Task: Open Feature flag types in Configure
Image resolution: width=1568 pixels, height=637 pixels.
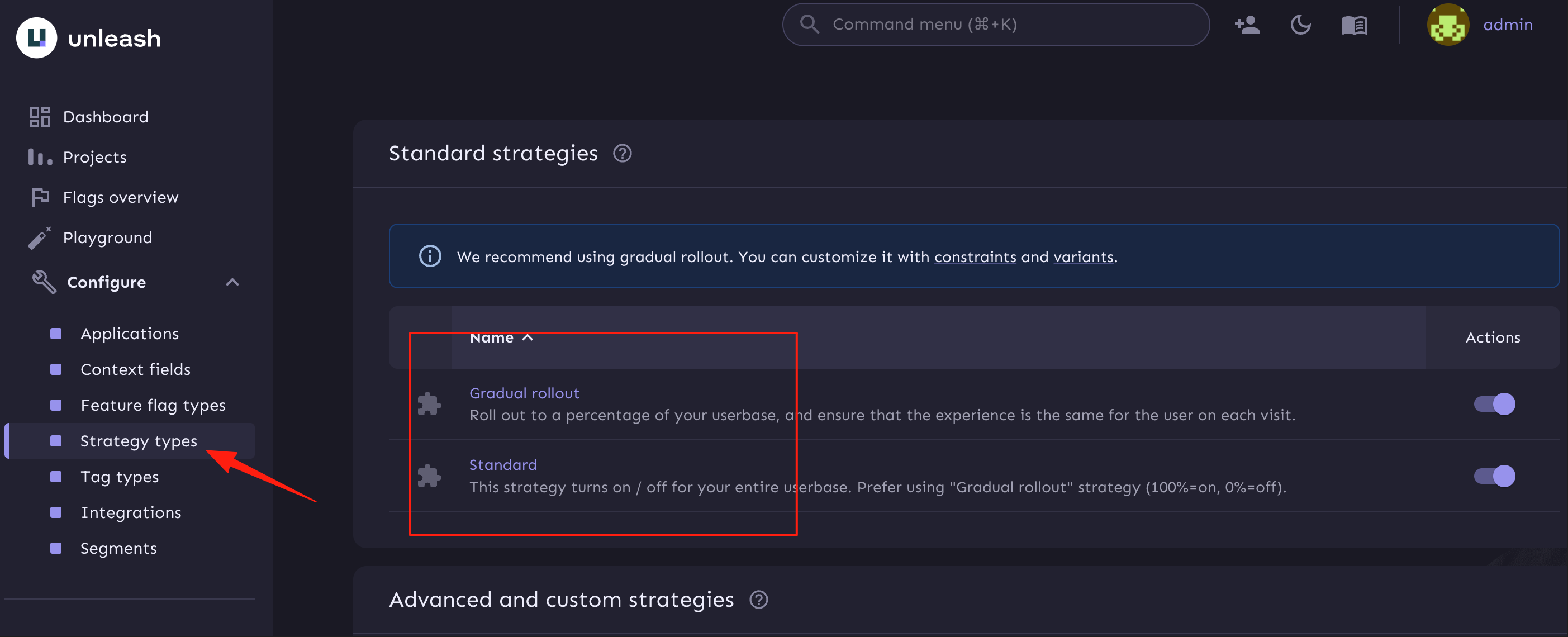Action: (153, 405)
